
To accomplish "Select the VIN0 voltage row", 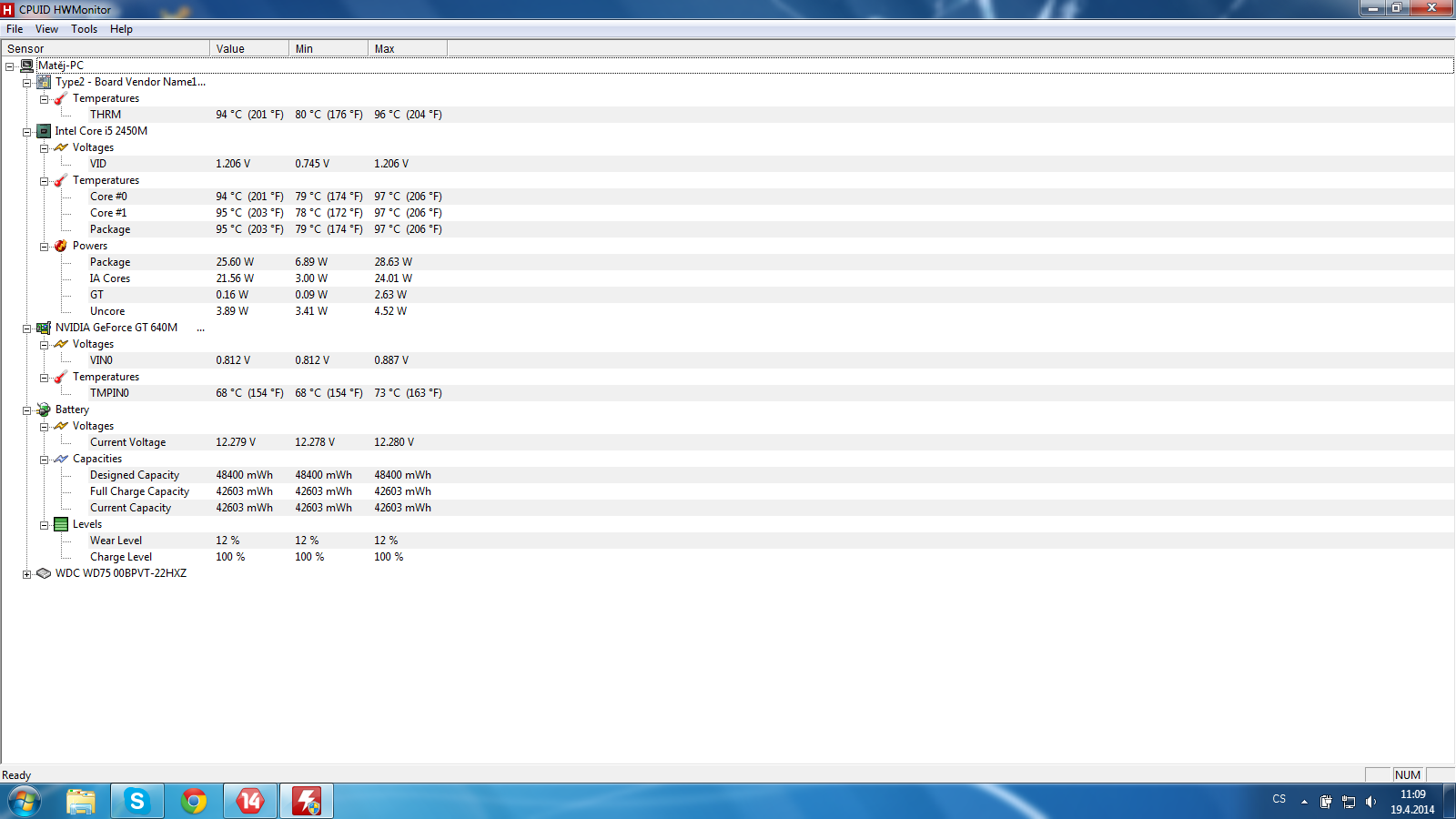I will tap(728, 360).
